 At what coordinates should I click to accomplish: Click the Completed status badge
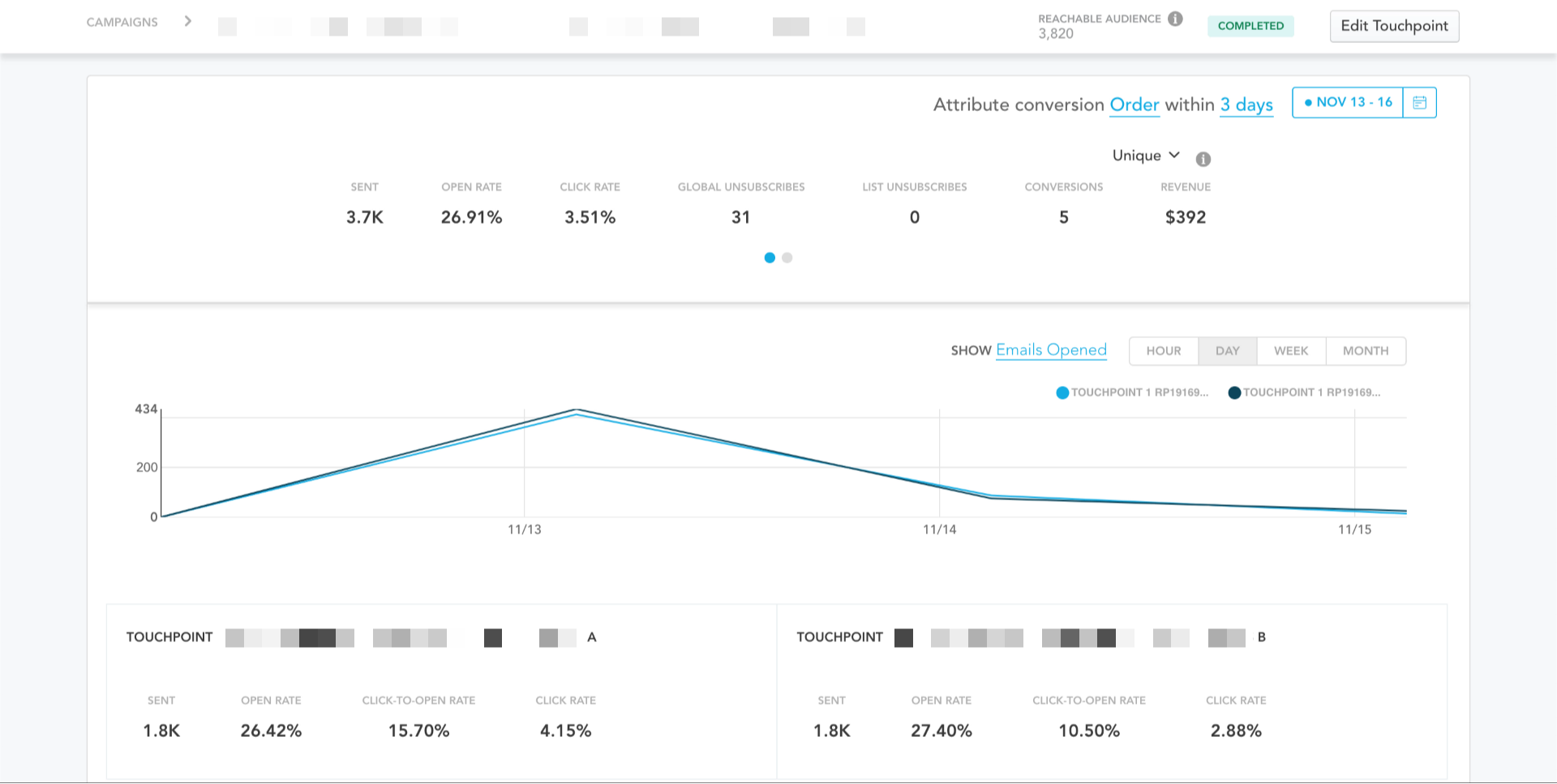[1250, 26]
